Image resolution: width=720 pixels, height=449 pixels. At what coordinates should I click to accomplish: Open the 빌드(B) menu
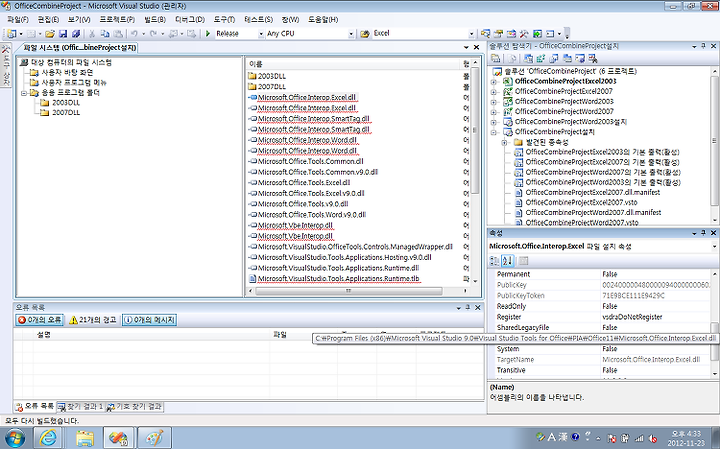155,19
